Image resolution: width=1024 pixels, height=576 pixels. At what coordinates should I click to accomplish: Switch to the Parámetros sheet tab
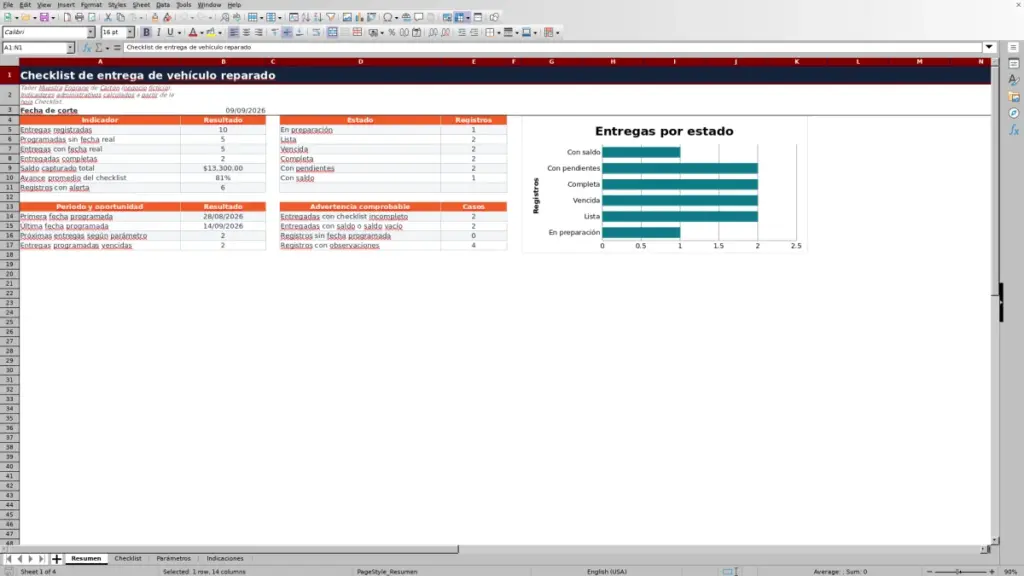pyautogui.click(x=173, y=558)
